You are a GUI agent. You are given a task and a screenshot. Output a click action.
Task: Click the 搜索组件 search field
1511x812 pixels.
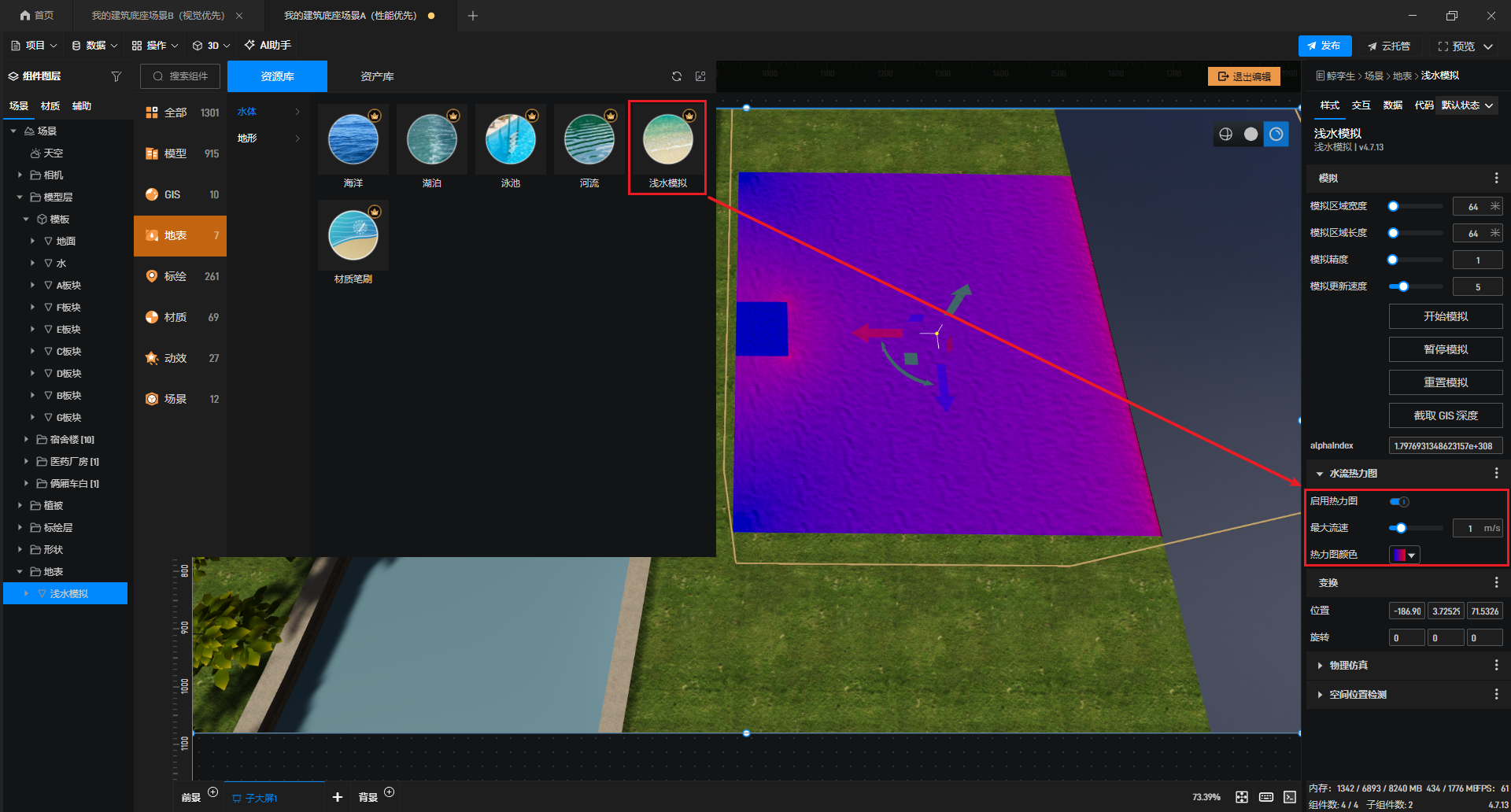182,76
